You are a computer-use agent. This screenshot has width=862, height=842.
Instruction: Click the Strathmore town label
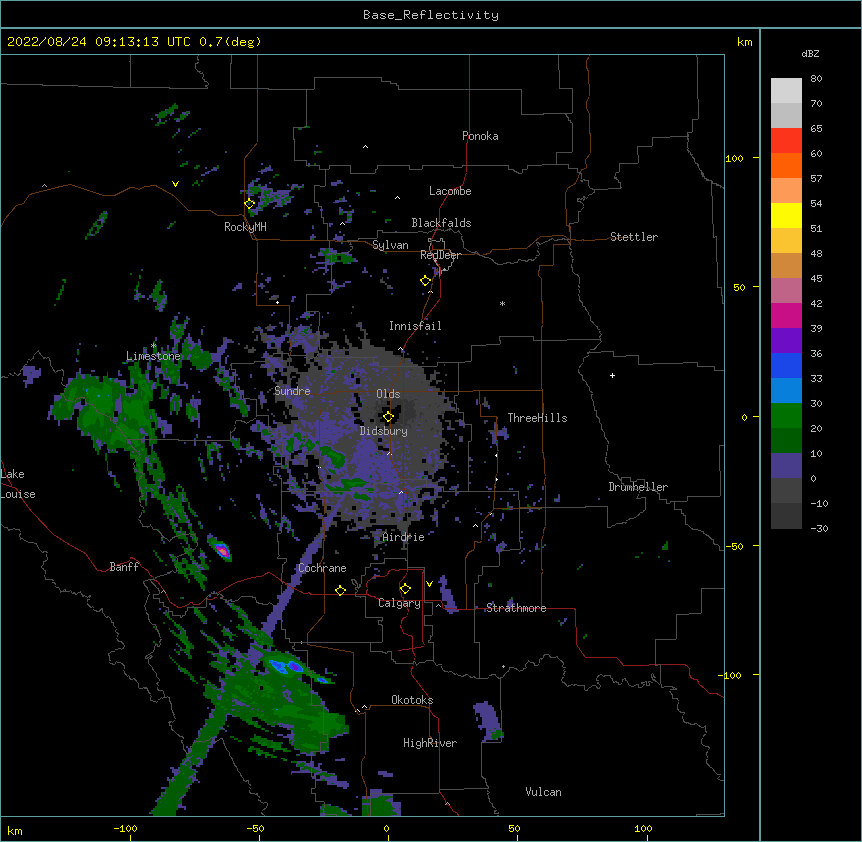click(516, 608)
